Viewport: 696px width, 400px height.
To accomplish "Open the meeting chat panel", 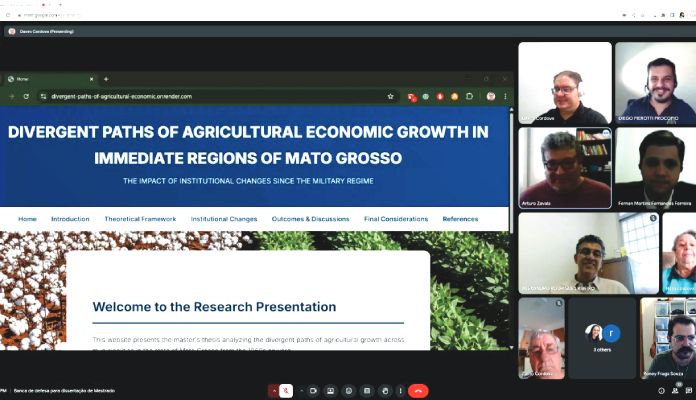I will [688, 391].
